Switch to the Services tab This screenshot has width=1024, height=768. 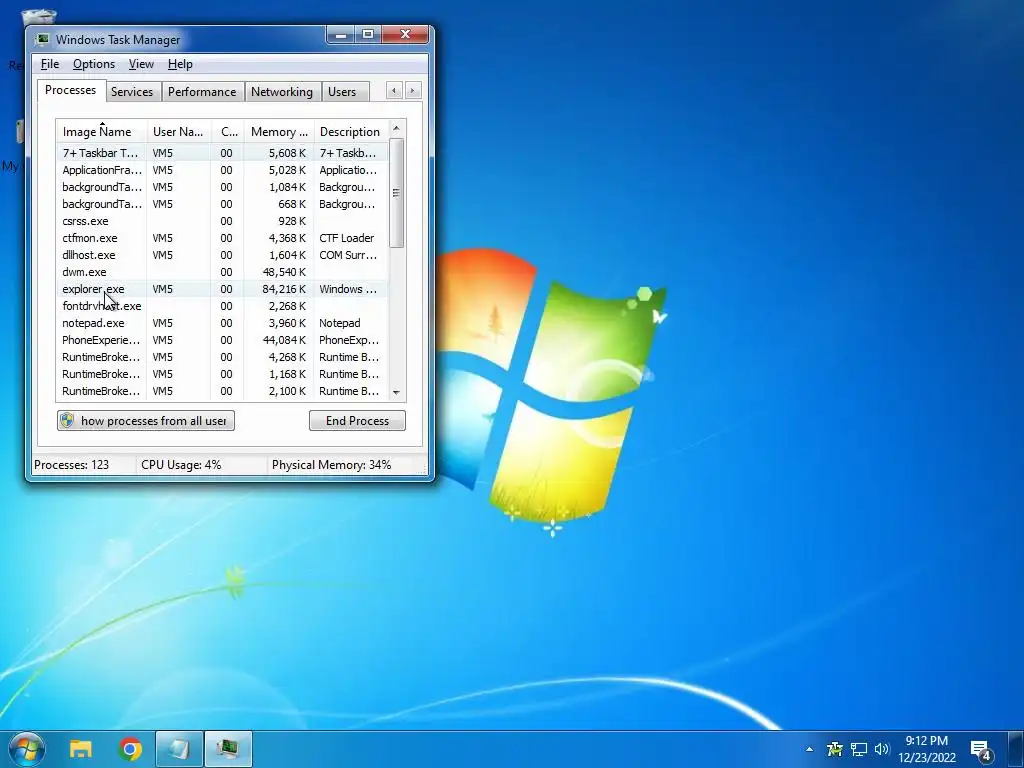point(132,91)
